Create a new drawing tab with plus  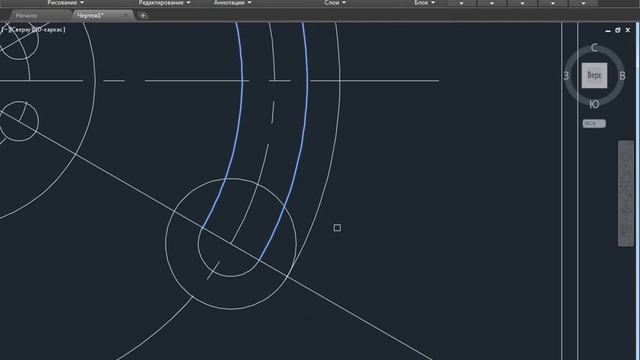(x=143, y=16)
